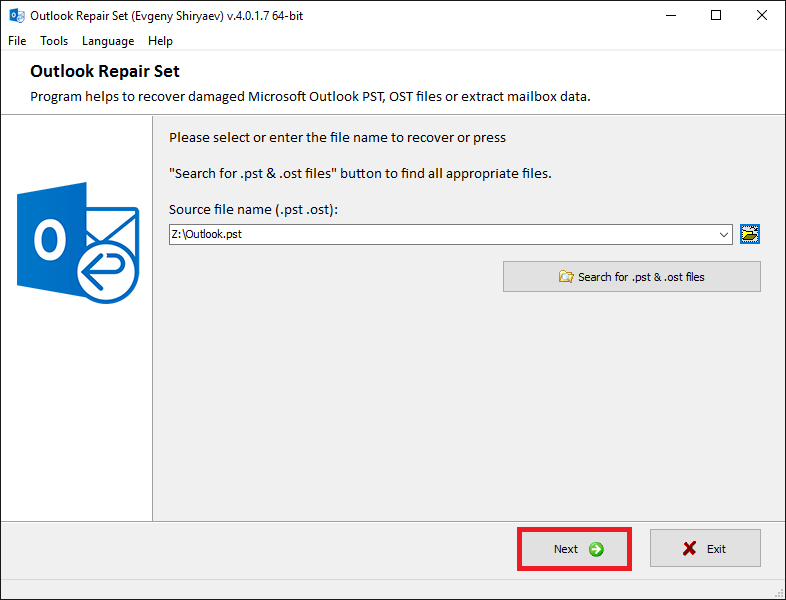Screen dimensions: 786x600
Task: Click the Outlook Repair Set title bar icon
Action: [x=17, y=16]
